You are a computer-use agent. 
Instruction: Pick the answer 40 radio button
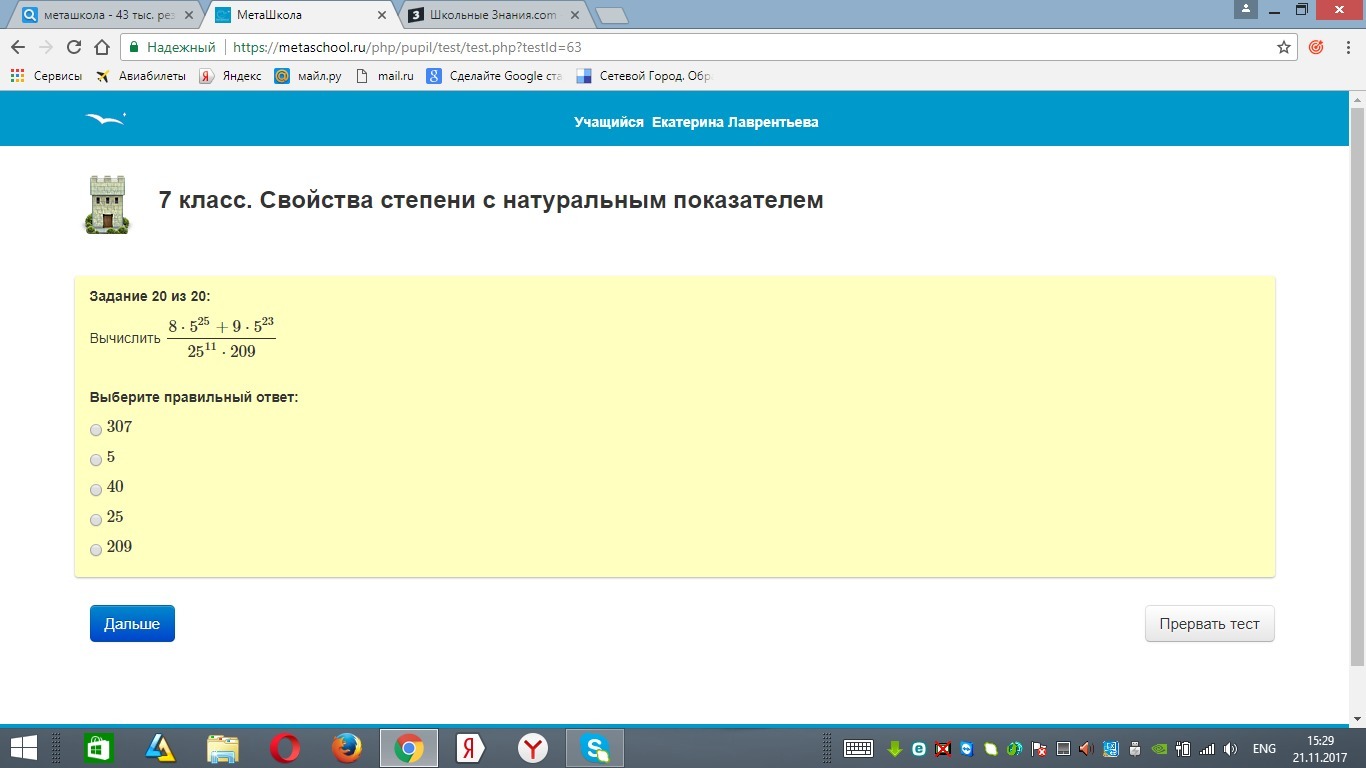[96, 490]
